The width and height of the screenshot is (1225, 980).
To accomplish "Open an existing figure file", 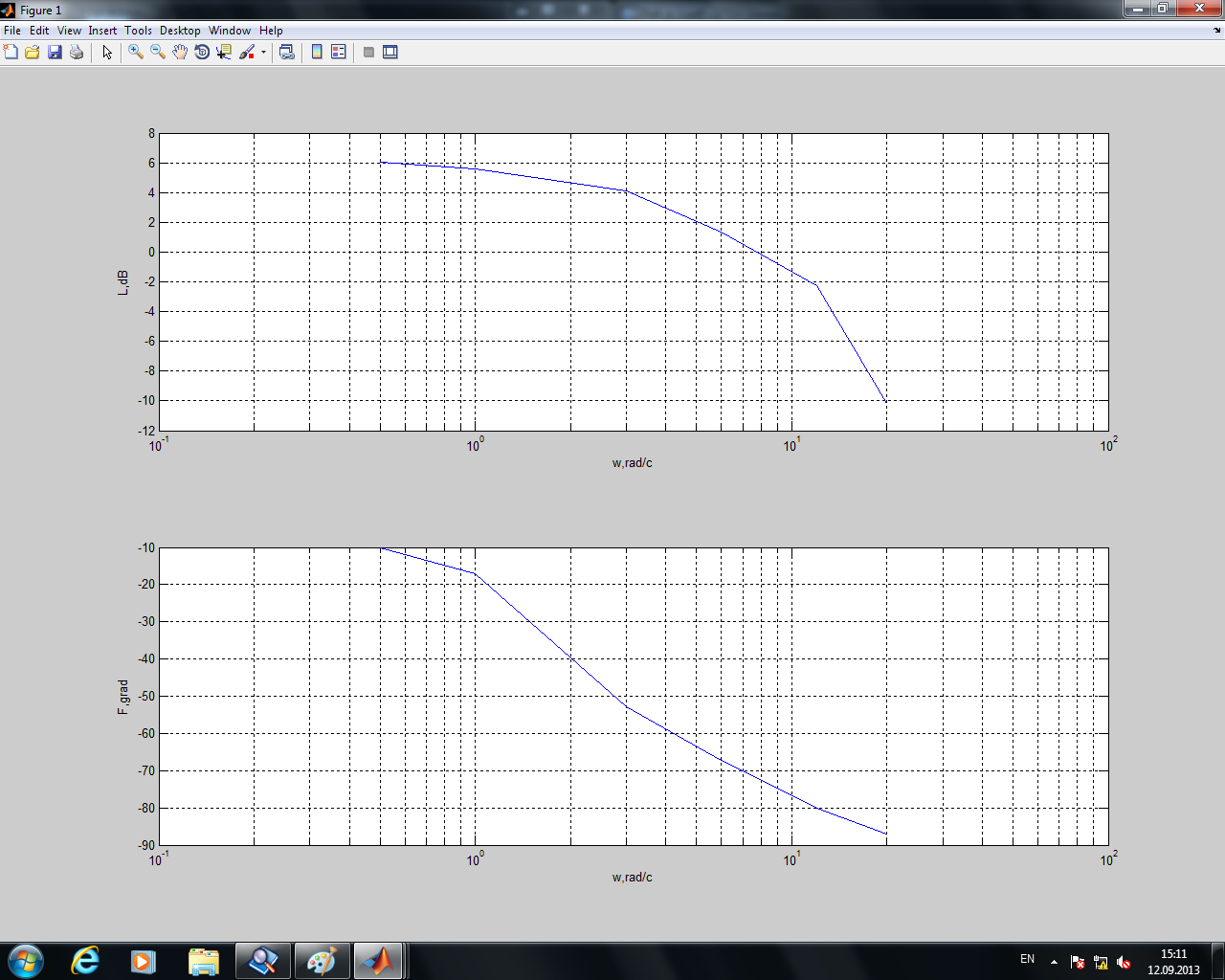I will point(32,52).
